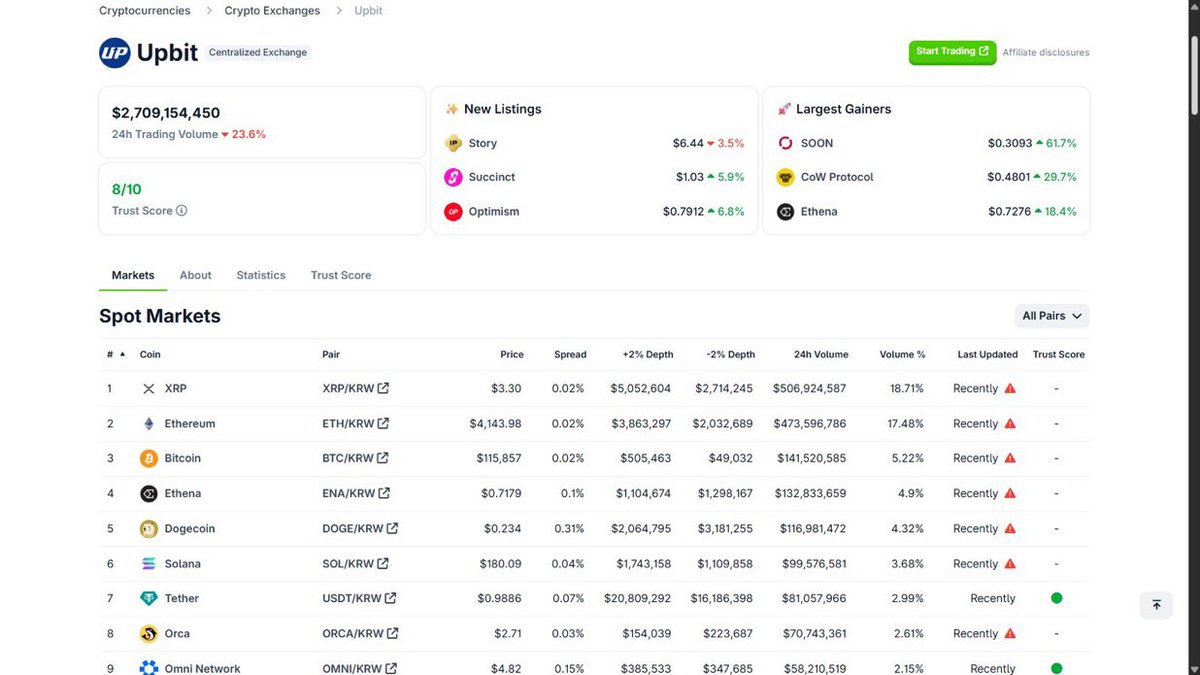The width and height of the screenshot is (1200, 675).
Task: Click the warning icon in Bitcoin row
Action: [x=1010, y=458]
